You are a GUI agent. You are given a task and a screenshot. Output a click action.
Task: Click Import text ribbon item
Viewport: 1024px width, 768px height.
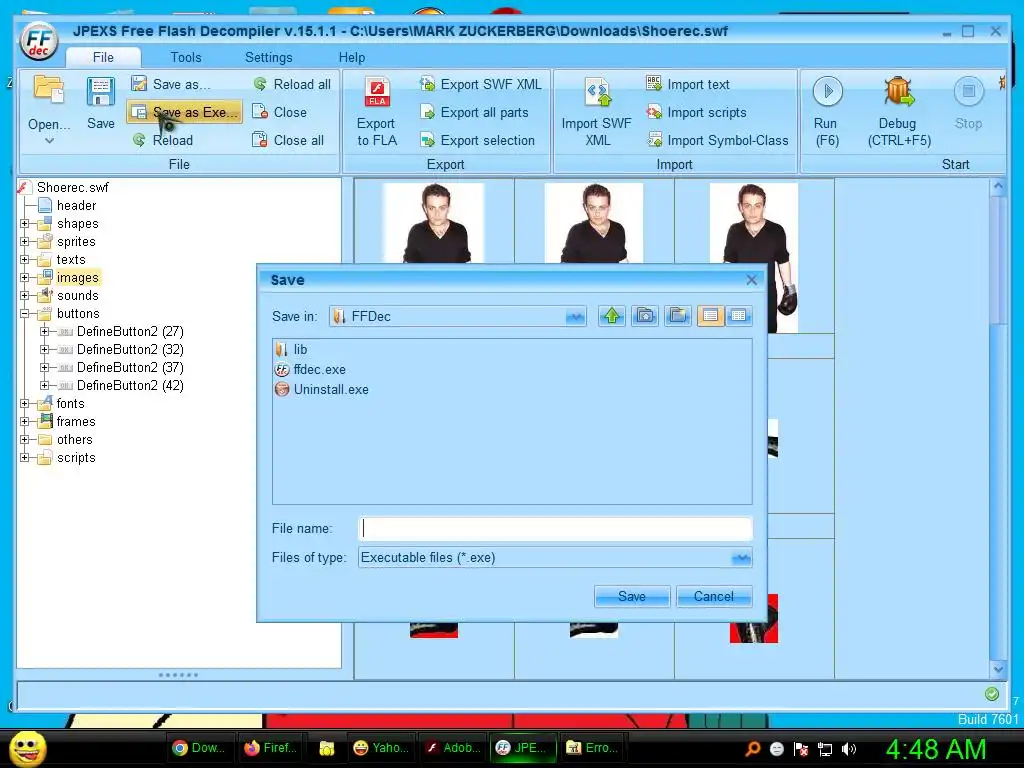tap(688, 84)
